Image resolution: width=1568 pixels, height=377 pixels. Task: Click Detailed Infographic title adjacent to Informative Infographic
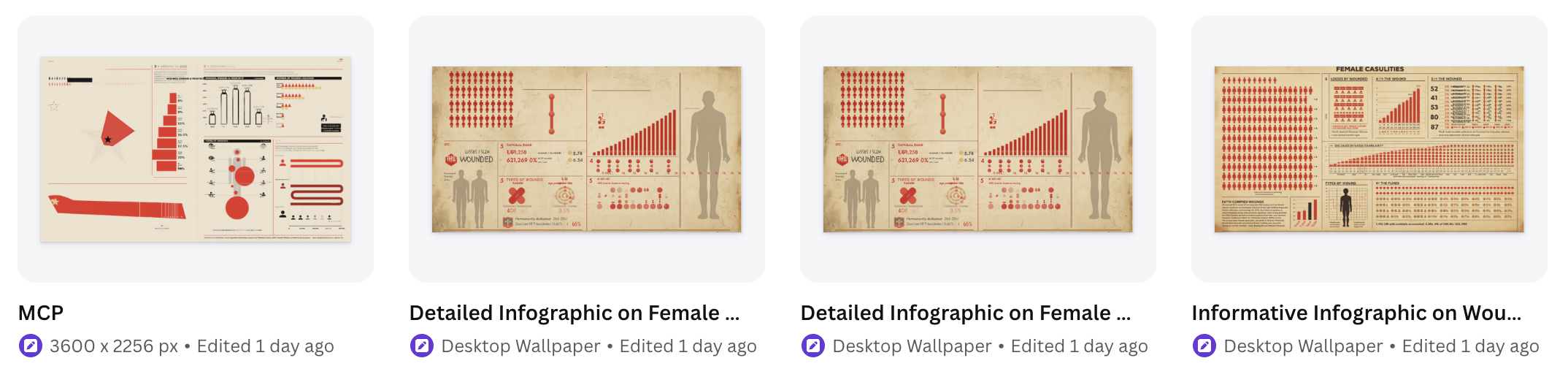966,313
